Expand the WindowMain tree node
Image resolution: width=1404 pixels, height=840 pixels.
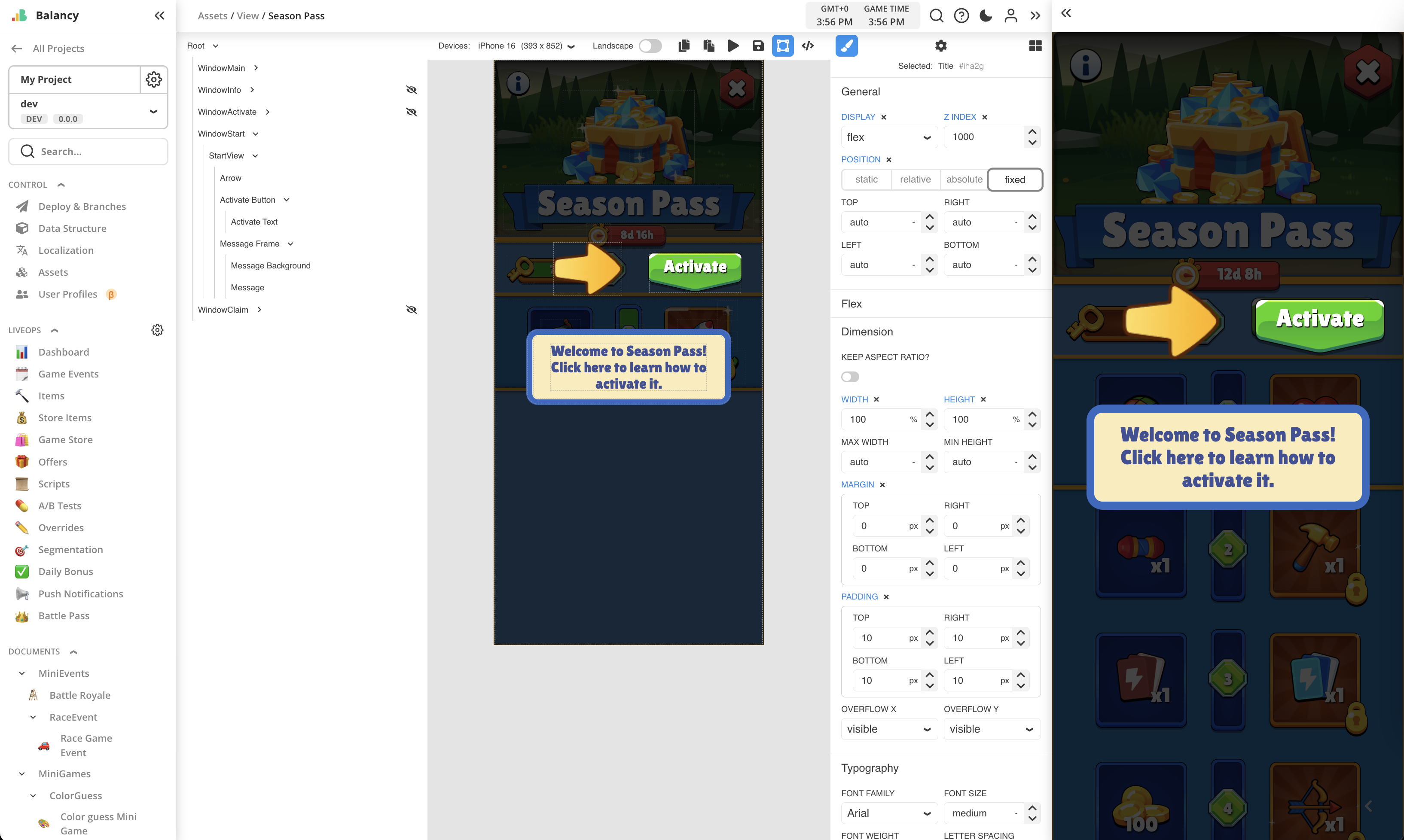coord(256,68)
